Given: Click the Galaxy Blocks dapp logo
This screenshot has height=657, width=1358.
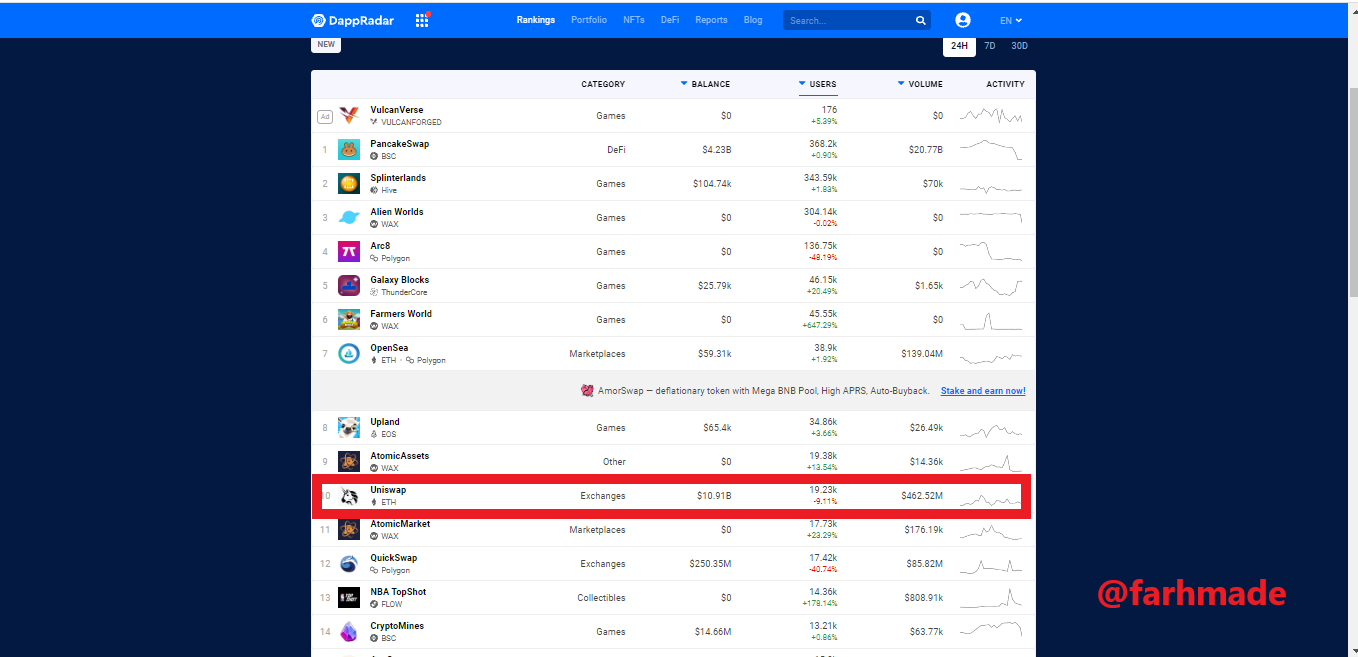Looking at the screenshot, I should [x=349, y=286].
